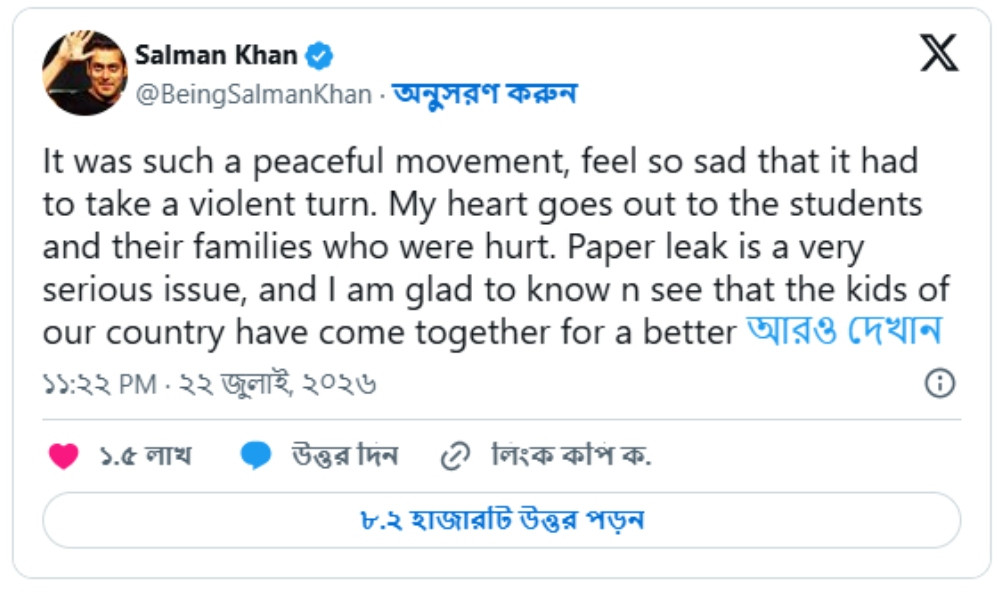Follow via অনুসরণ করুন link
Image resolution: width=1000 pixels, height=600 pixels.
click(485, 94)
